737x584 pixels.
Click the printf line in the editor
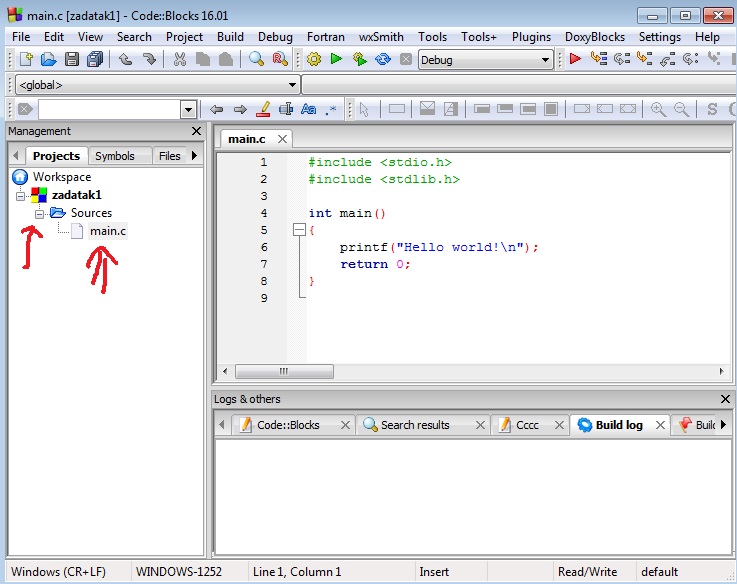tap(439, 247)
